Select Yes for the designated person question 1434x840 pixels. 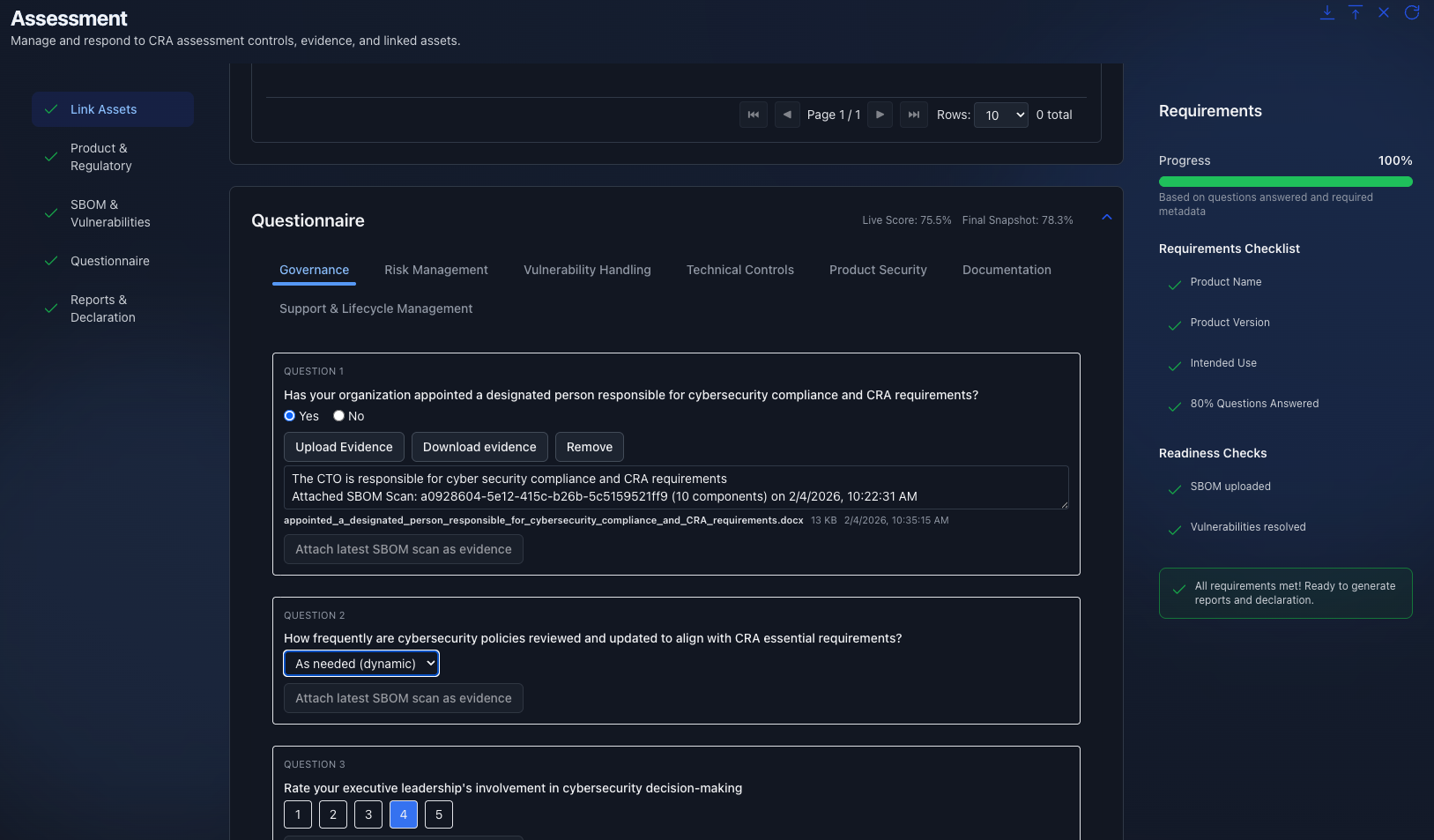point(289,415)
